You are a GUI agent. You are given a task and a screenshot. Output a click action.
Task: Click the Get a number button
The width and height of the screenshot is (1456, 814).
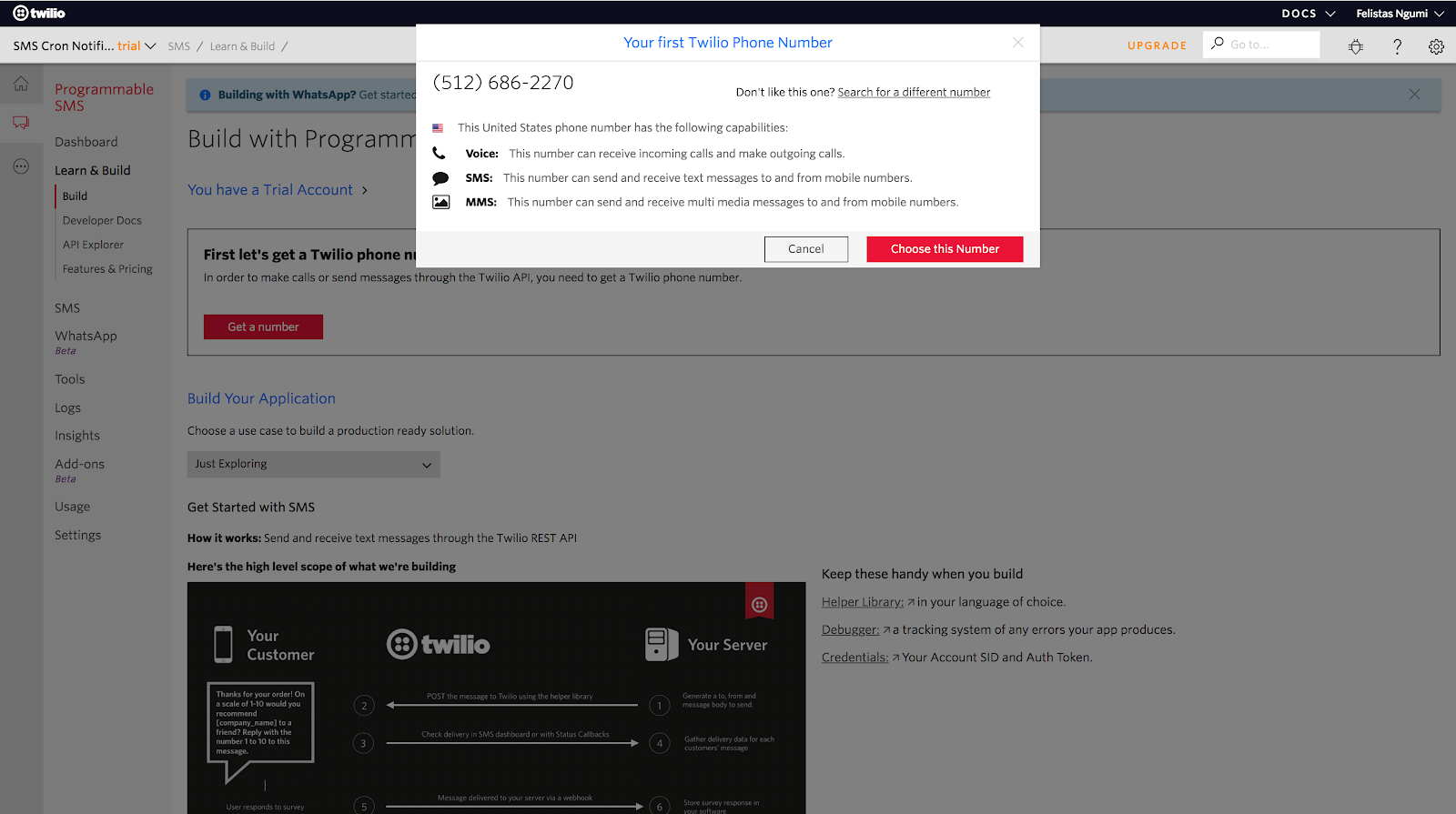pyautogui.click(x=263, y=327)
